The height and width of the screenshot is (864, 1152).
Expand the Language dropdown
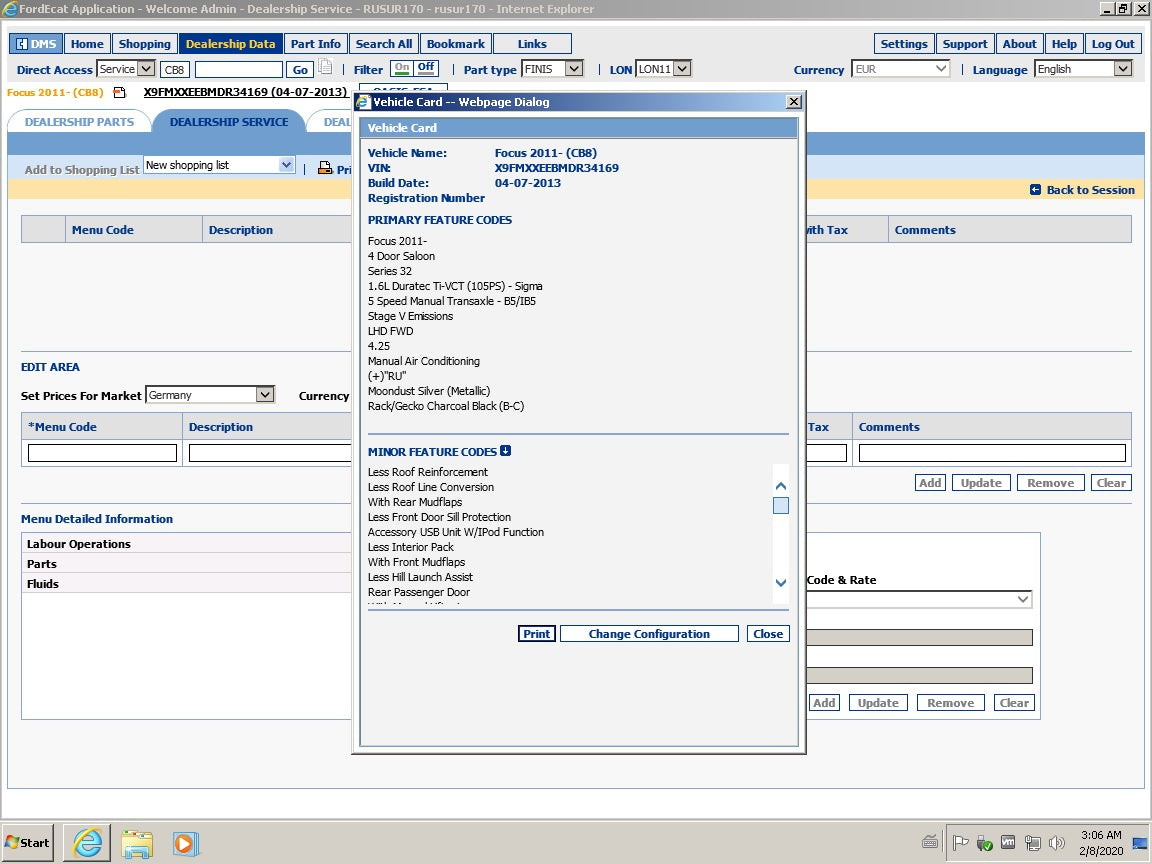pyautogui.click(x=1122, y=69)
